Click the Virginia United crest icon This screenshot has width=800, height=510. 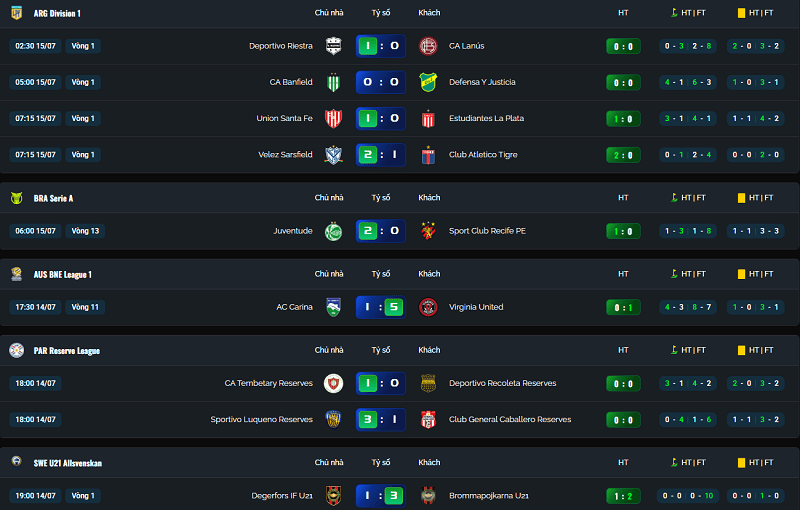pyautogui.click(x=428, y=307)
